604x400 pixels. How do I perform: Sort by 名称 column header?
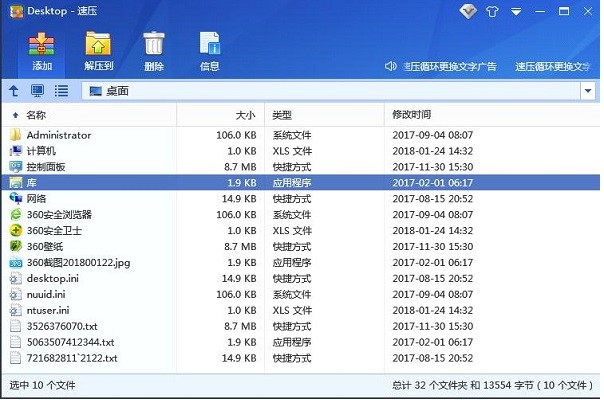[x=36, y=115]
